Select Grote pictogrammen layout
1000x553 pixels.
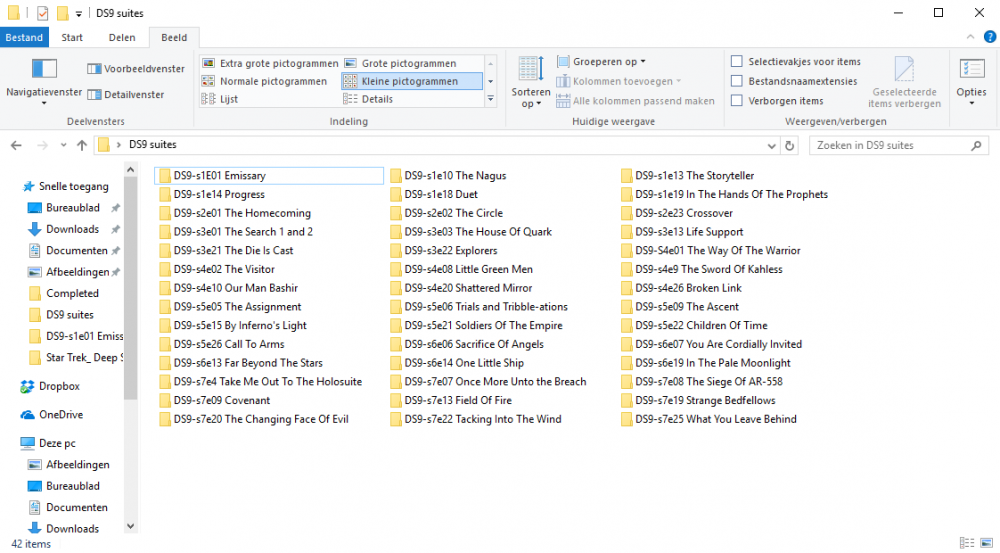[x=401, y=63]
